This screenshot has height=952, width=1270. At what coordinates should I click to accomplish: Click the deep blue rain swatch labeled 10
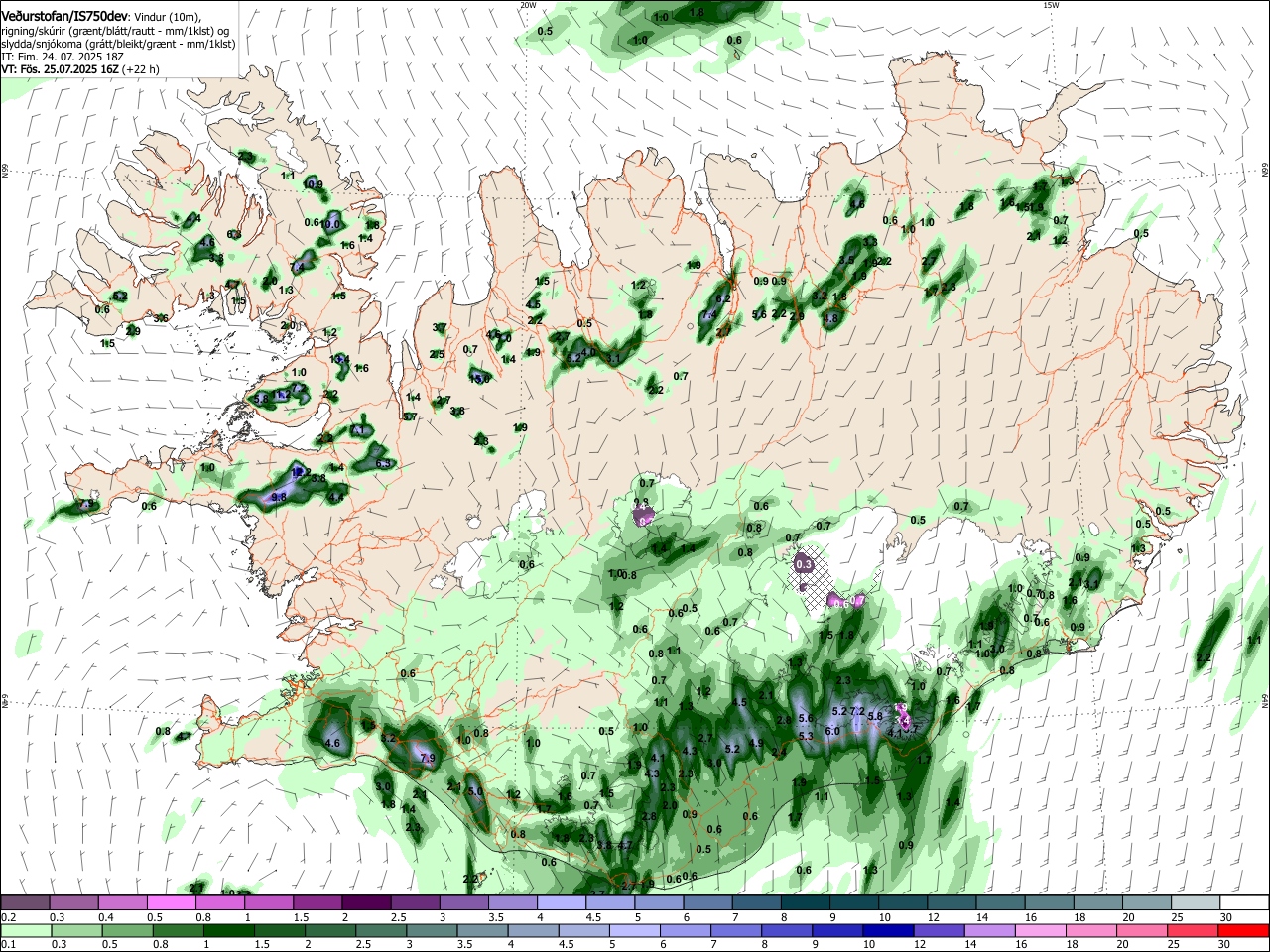pos(887,930)
